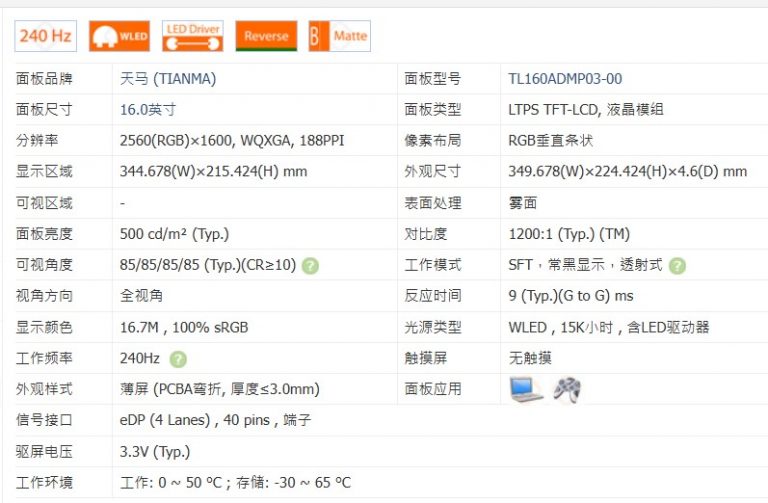Open help icon next to SFT working mode
Image resolution: width=768 pixels, height=503 pixels.
[677, 266]
